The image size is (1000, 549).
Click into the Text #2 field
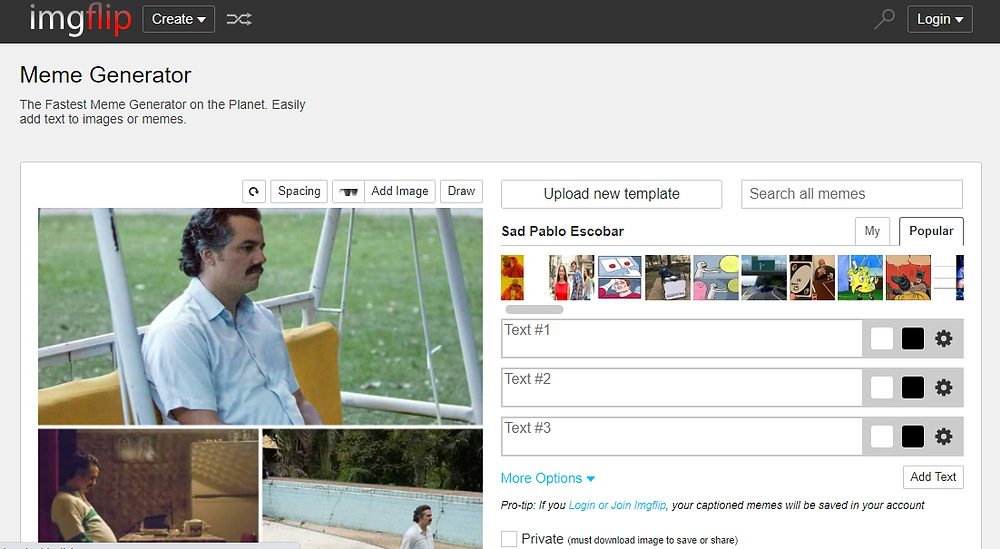pos(682,388)
